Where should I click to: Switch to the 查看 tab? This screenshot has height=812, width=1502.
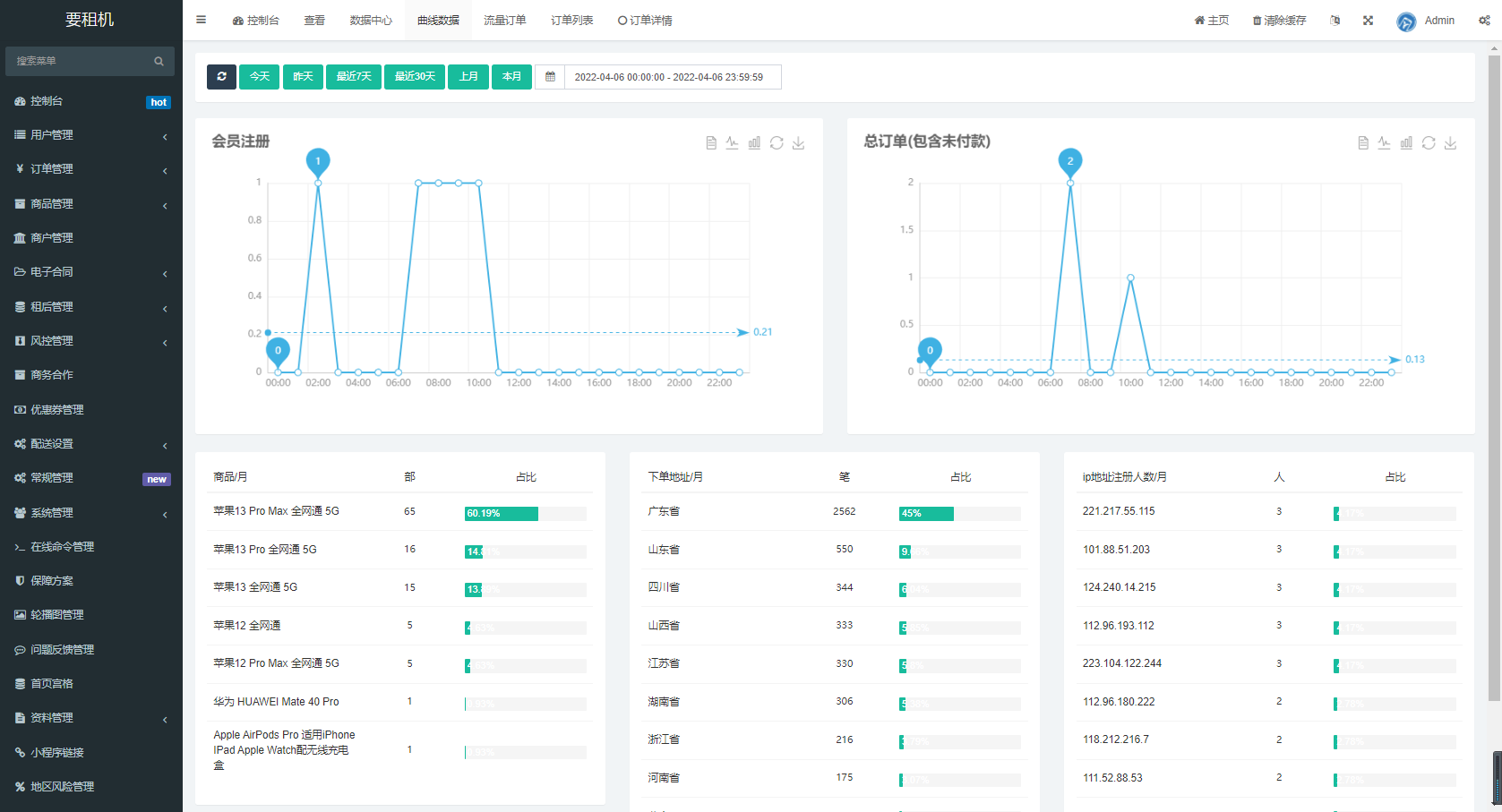click(x=314, y=21)
